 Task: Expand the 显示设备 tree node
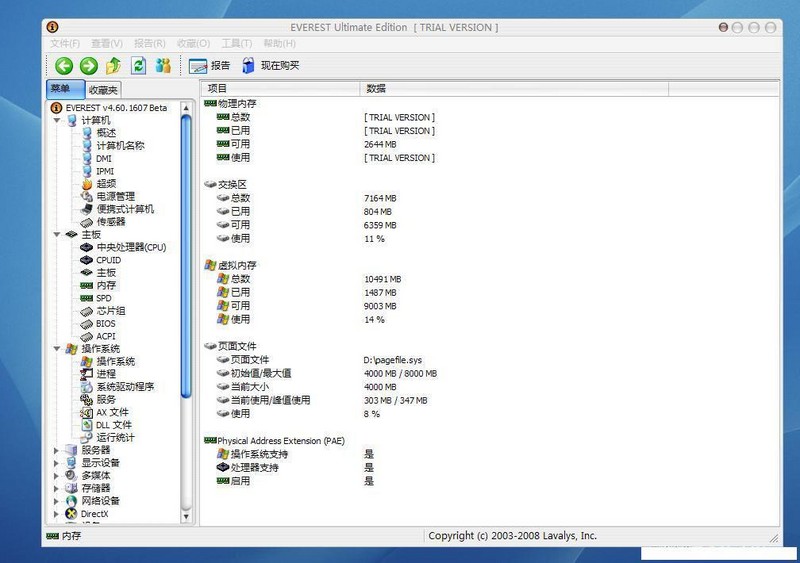pyautogui.click(x=56, y=463)
